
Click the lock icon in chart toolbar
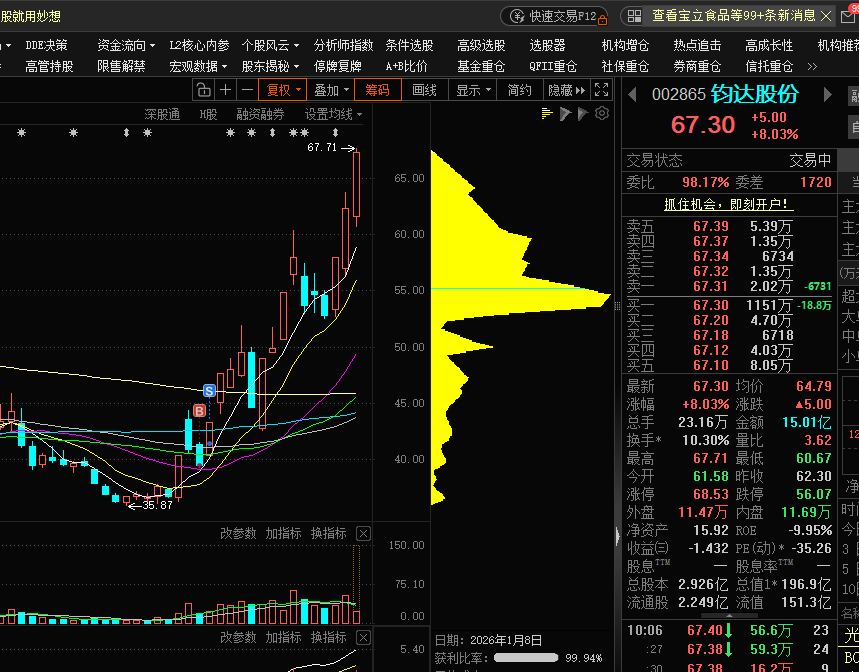[203, 90]
